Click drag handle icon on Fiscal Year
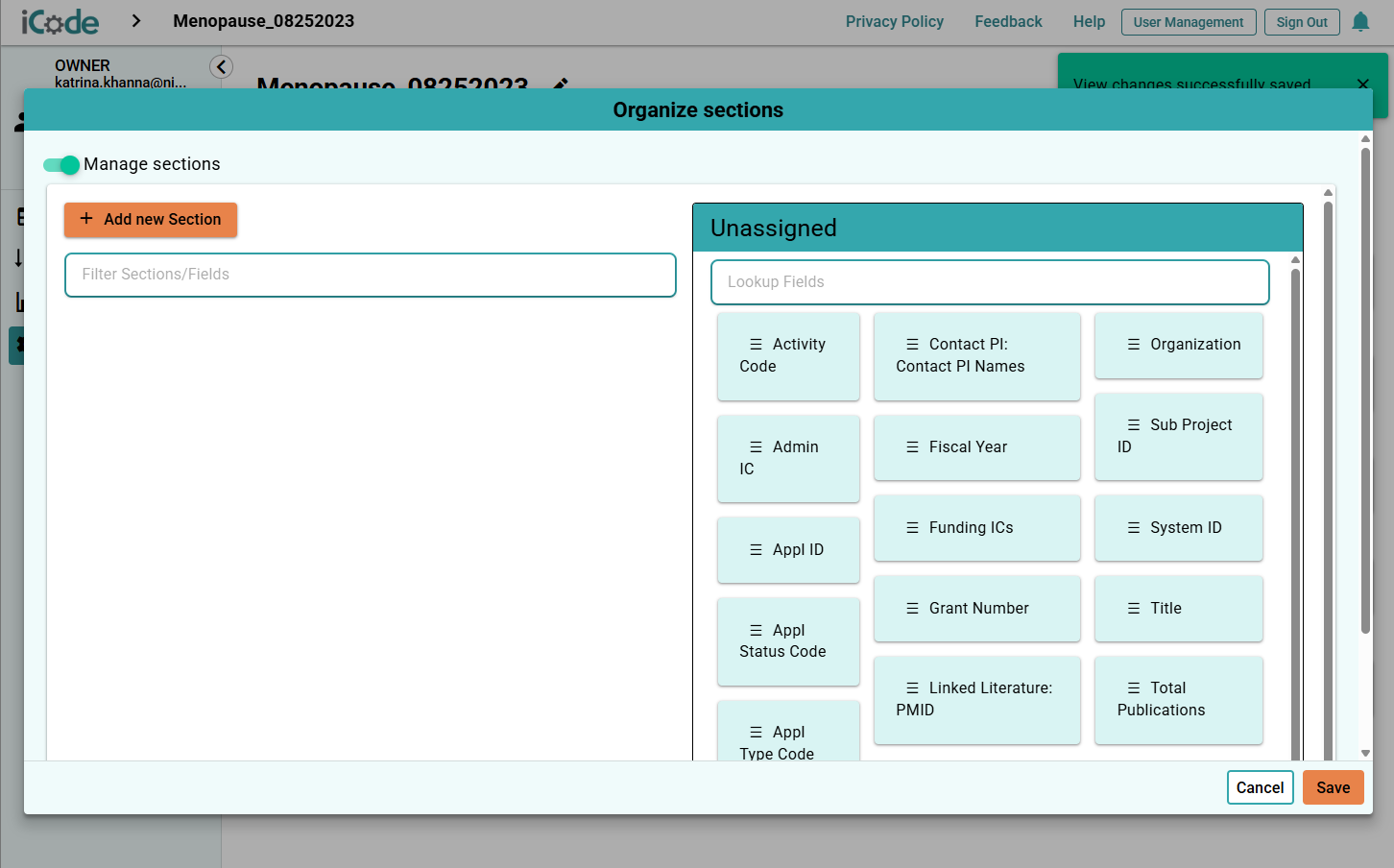The image size is (1394, 868). (x=912, y=446)
